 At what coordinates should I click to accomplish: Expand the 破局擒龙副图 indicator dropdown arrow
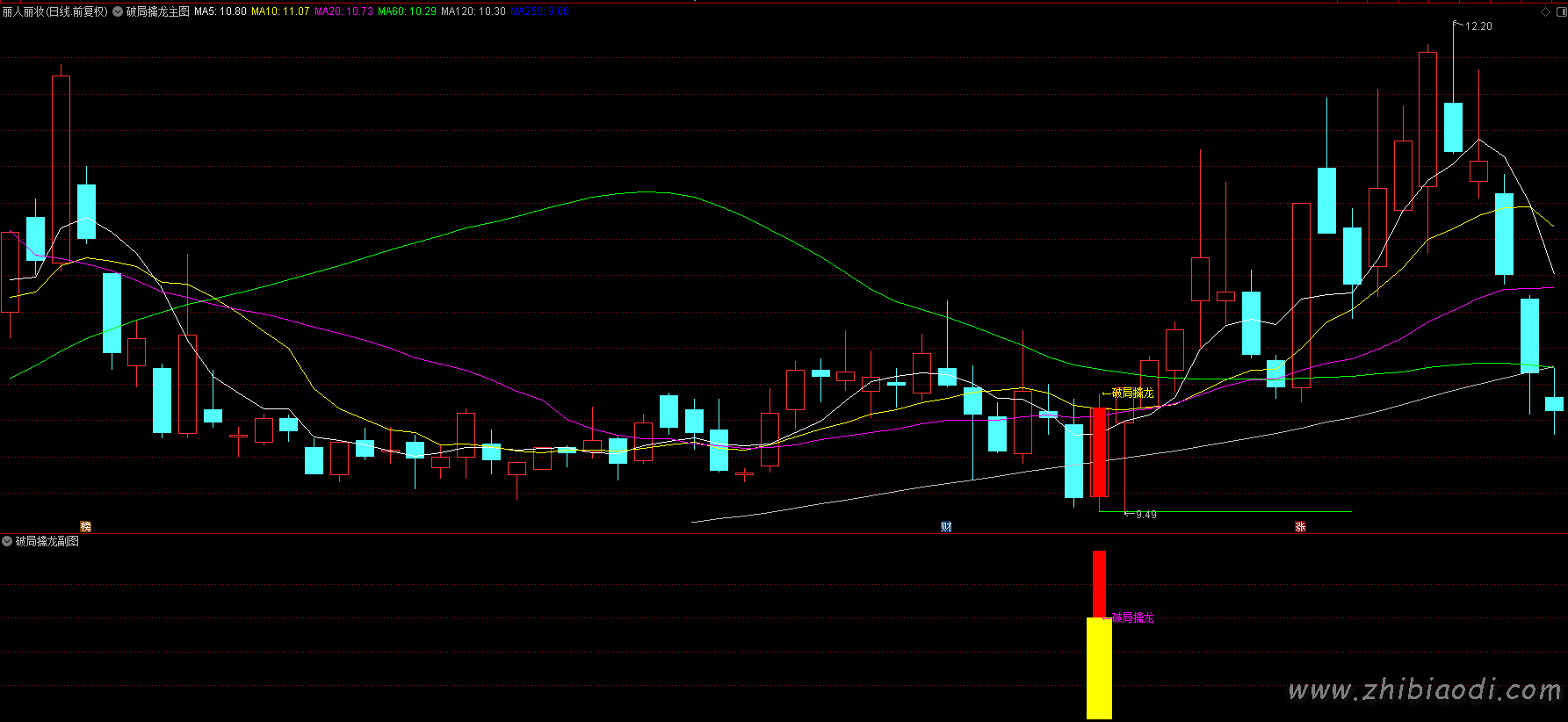(x=7, y=541)
